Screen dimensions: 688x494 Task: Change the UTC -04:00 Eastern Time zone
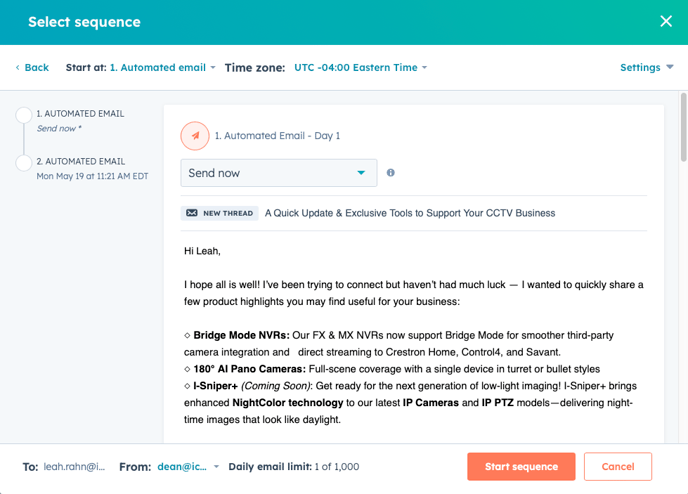[x=360, y=67]
